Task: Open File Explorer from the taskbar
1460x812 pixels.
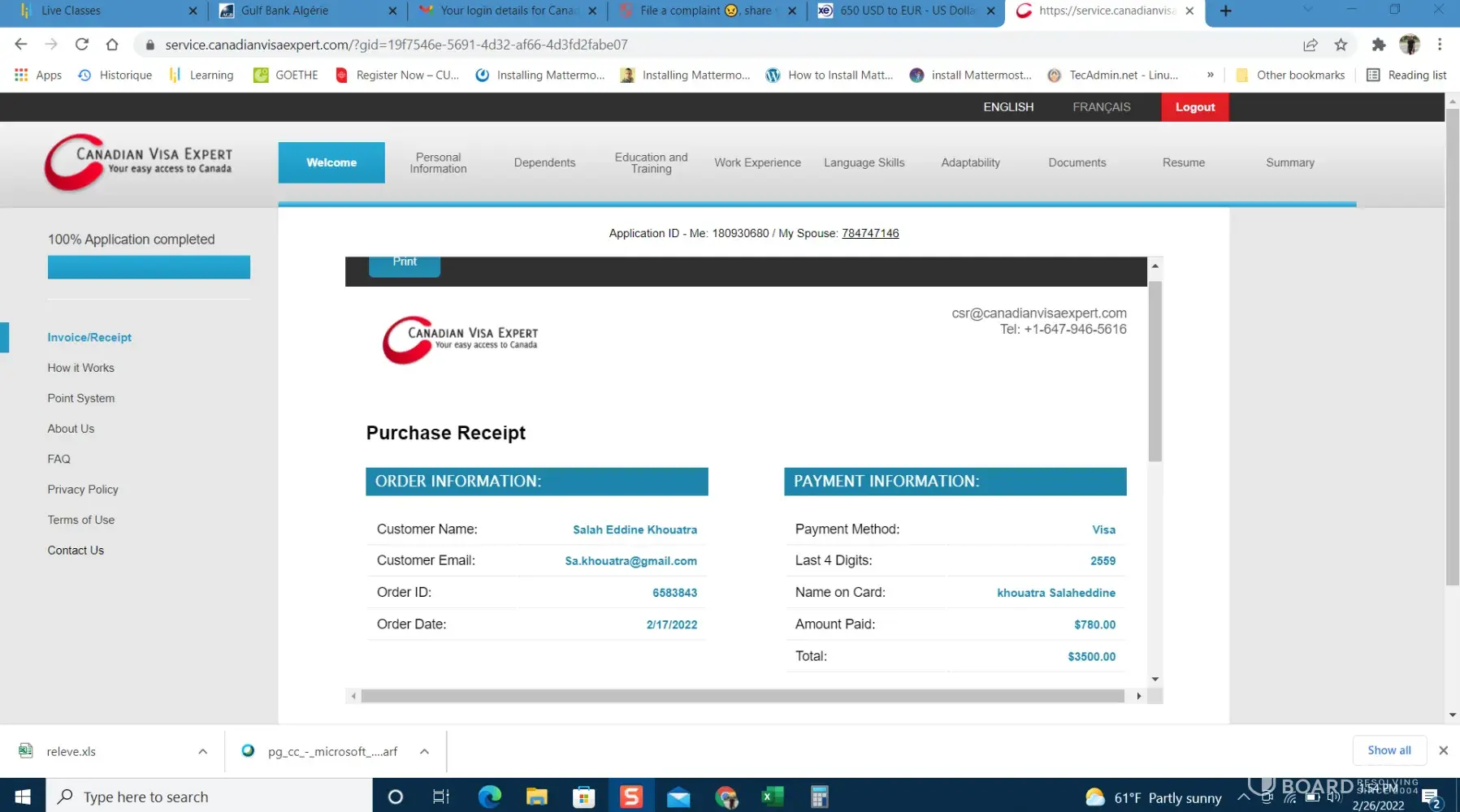Action: tap(537, 797)
